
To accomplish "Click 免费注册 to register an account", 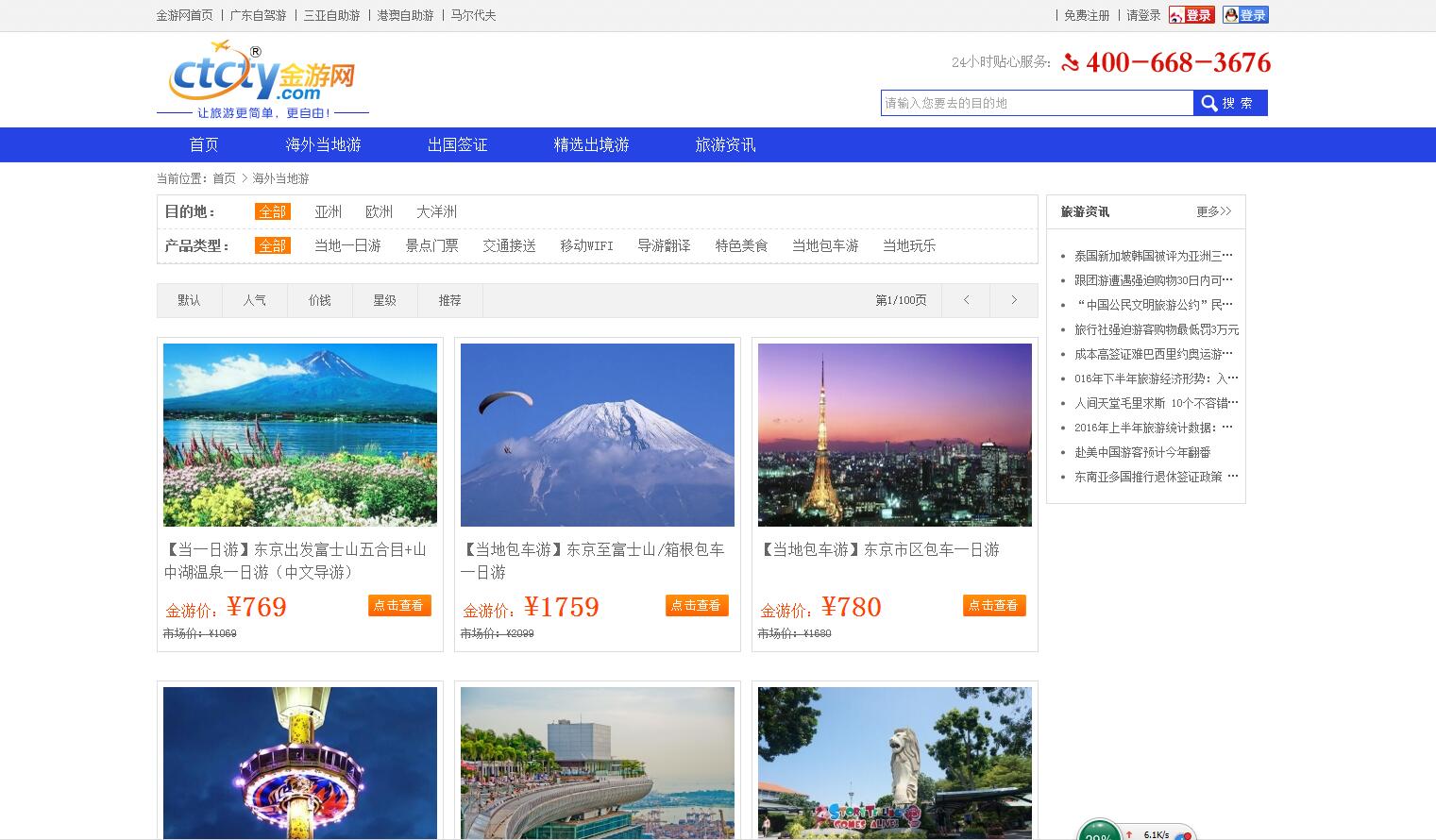I will coord(1087,15).
